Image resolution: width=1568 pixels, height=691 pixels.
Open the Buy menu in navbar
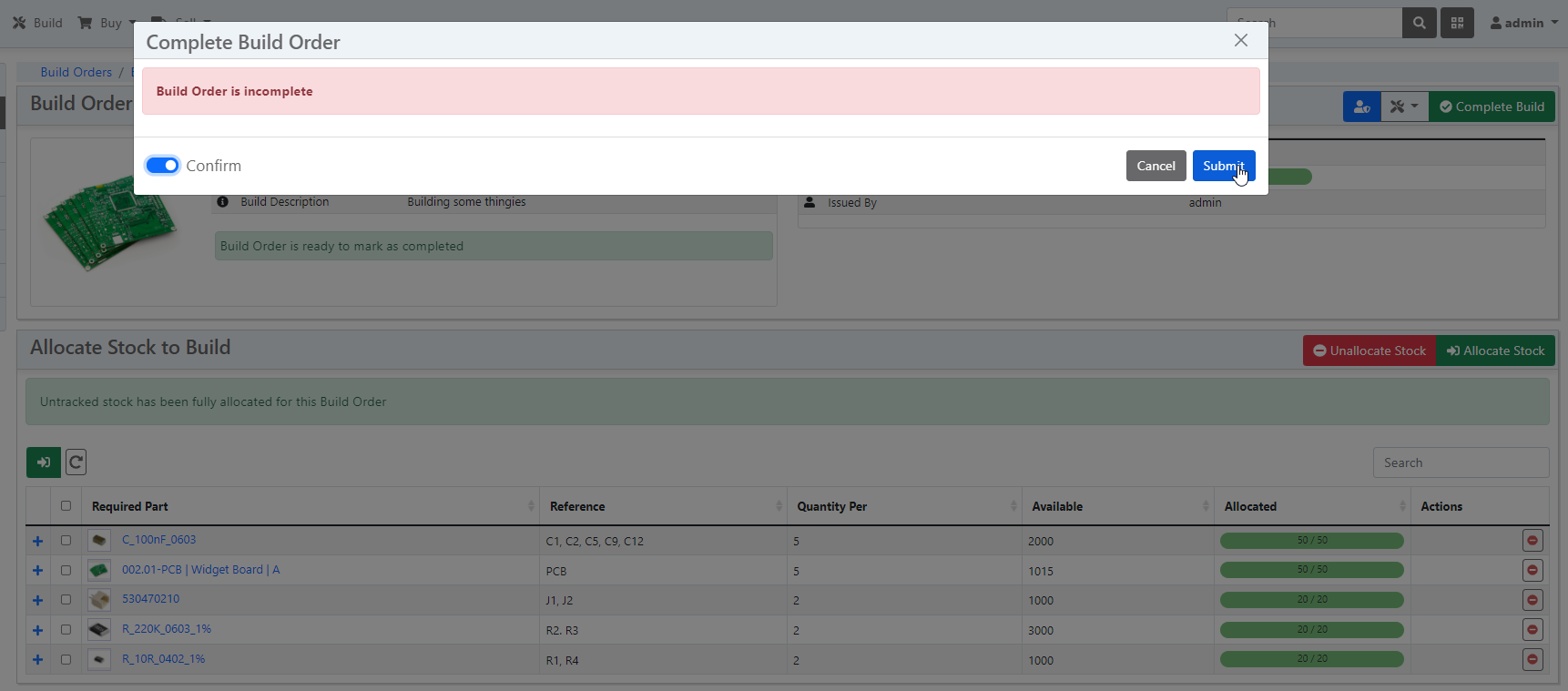107,23
